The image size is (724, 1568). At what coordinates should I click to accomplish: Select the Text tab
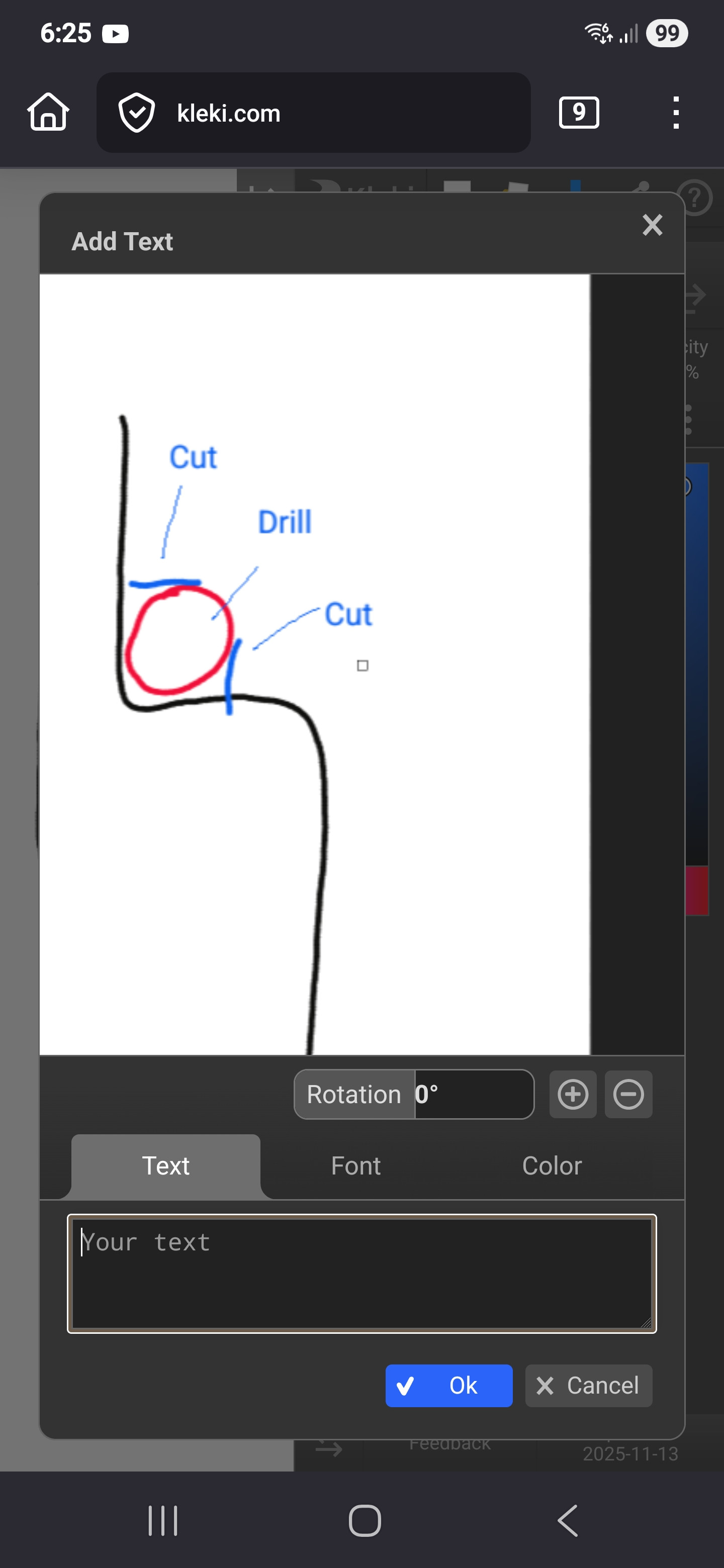[x=165, y=1165]
